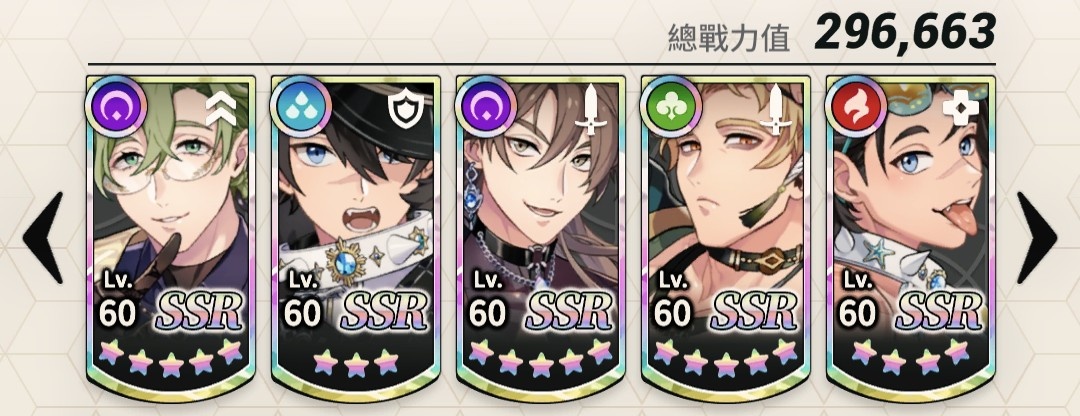Tap the blue water element icon

pyautogui.click(x=300, y=107)
